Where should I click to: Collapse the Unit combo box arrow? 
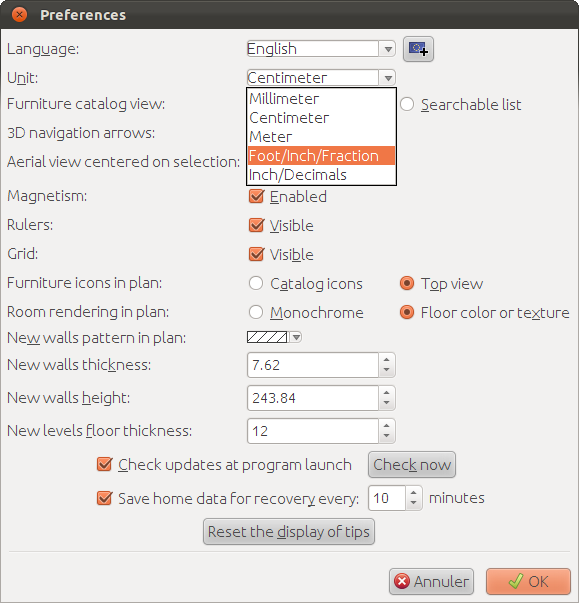(388, 78)
